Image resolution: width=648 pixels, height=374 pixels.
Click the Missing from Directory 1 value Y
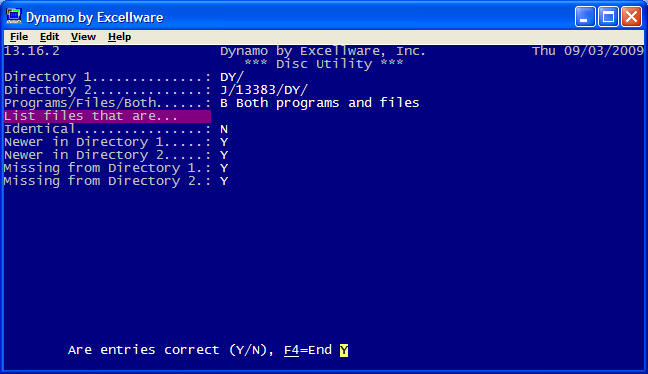point(224,168)
